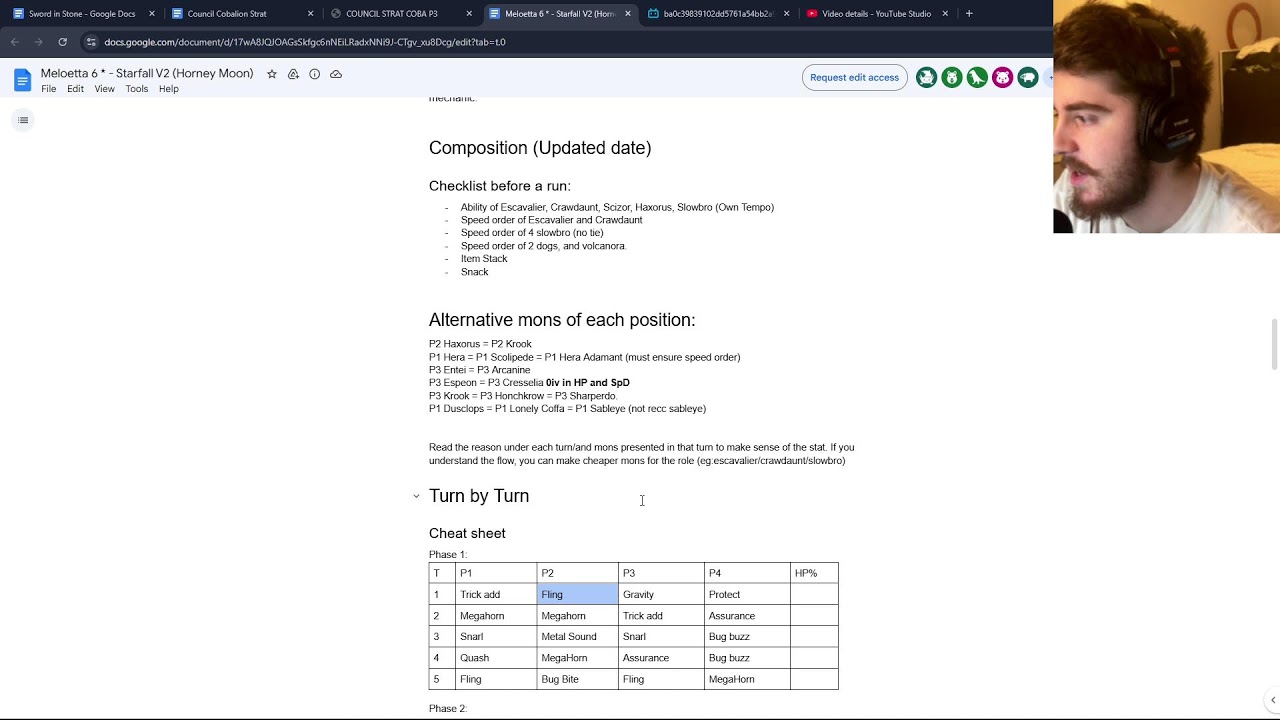Click the fifth anonymous viewer avatar
This screenshot has height=720, width=1280.
[1028, 78]
